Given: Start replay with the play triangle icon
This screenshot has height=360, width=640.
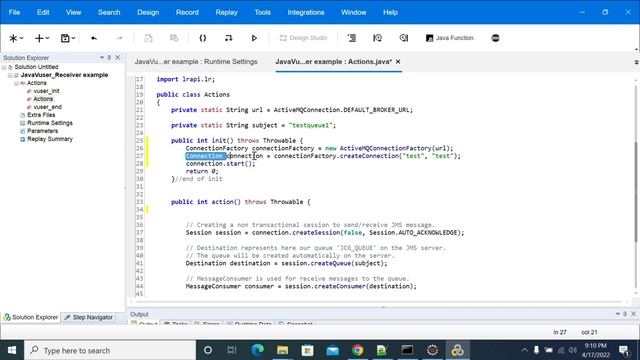Looking at the screenshot, I should coord(254,38).
